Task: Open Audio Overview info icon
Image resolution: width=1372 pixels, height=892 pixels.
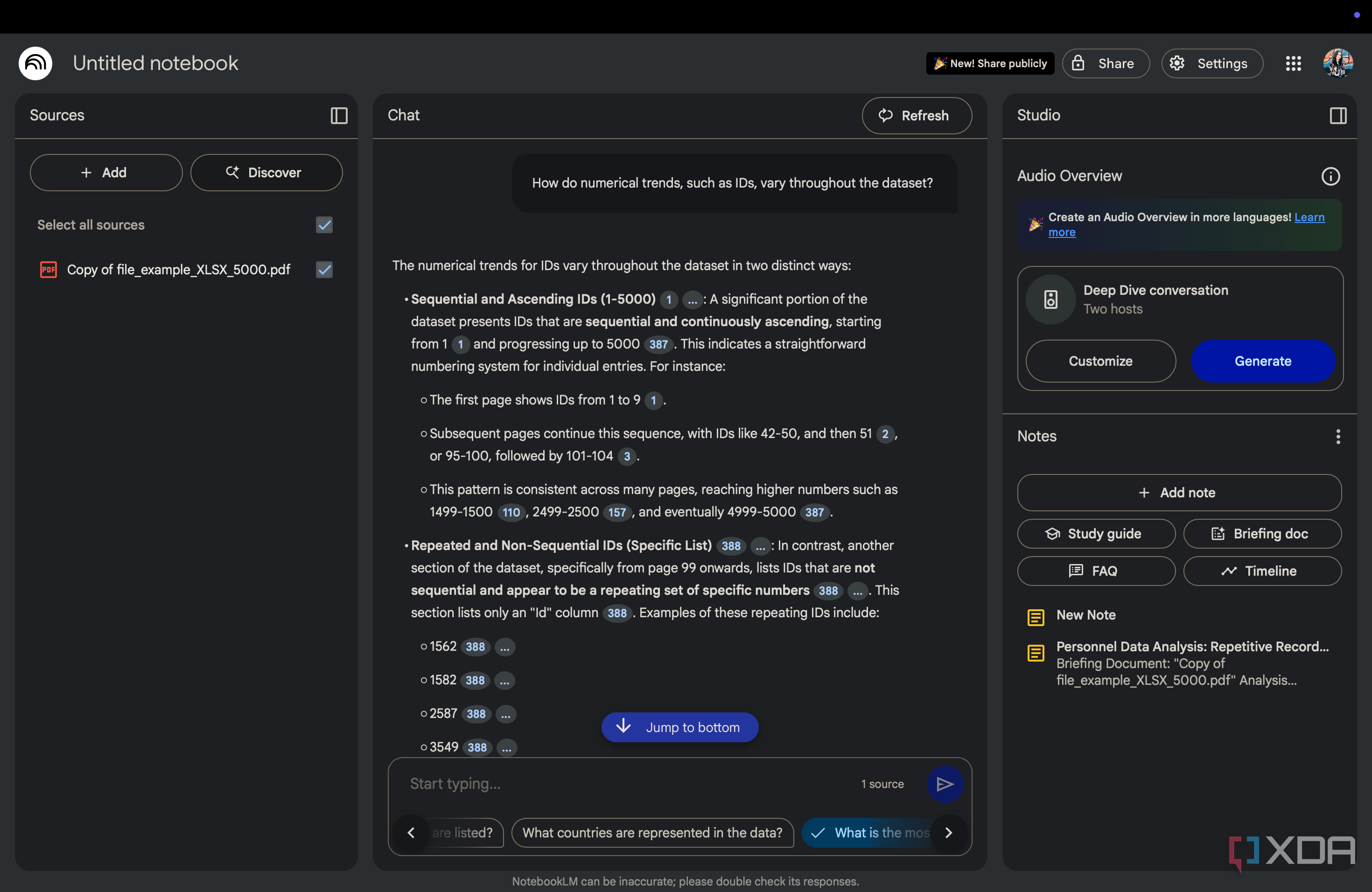Action: 1330,176
